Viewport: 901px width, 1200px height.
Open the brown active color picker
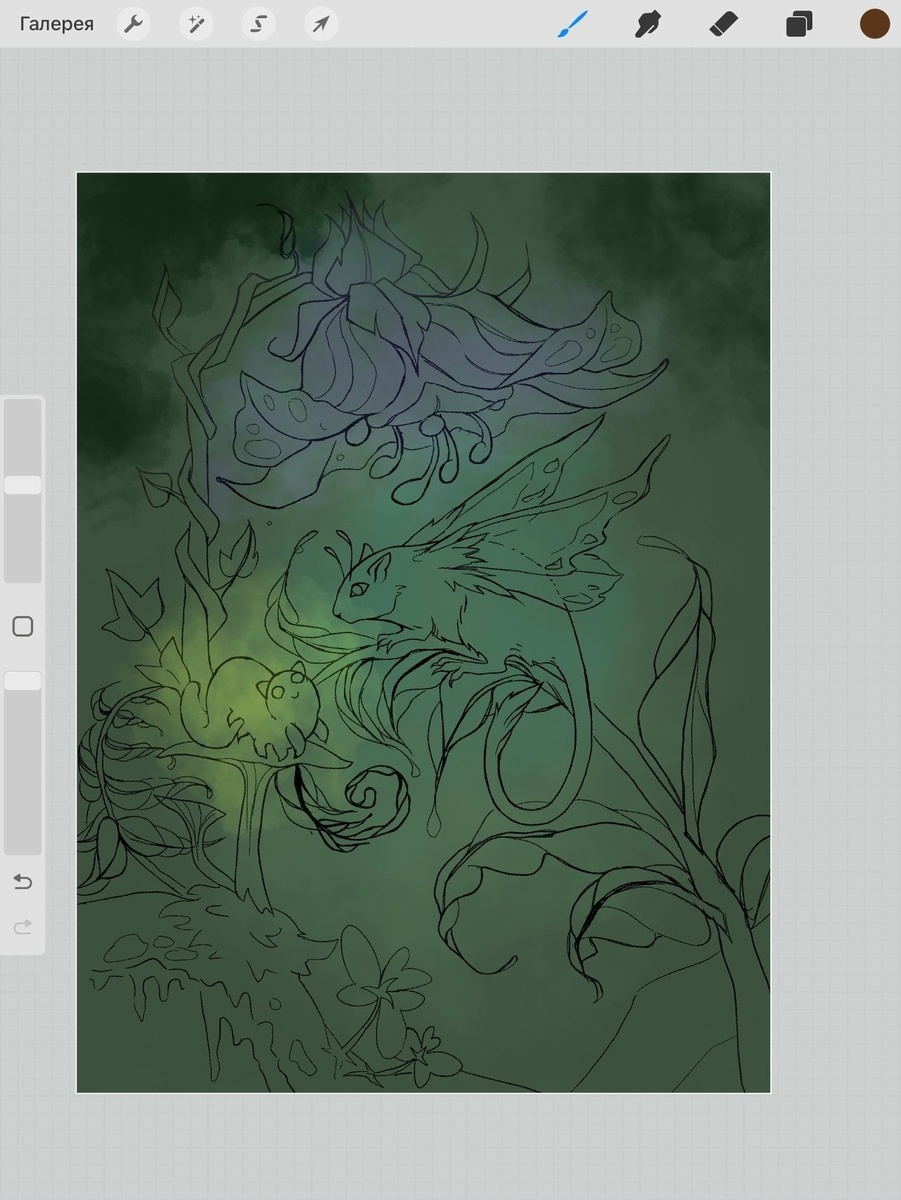[875, 24]
